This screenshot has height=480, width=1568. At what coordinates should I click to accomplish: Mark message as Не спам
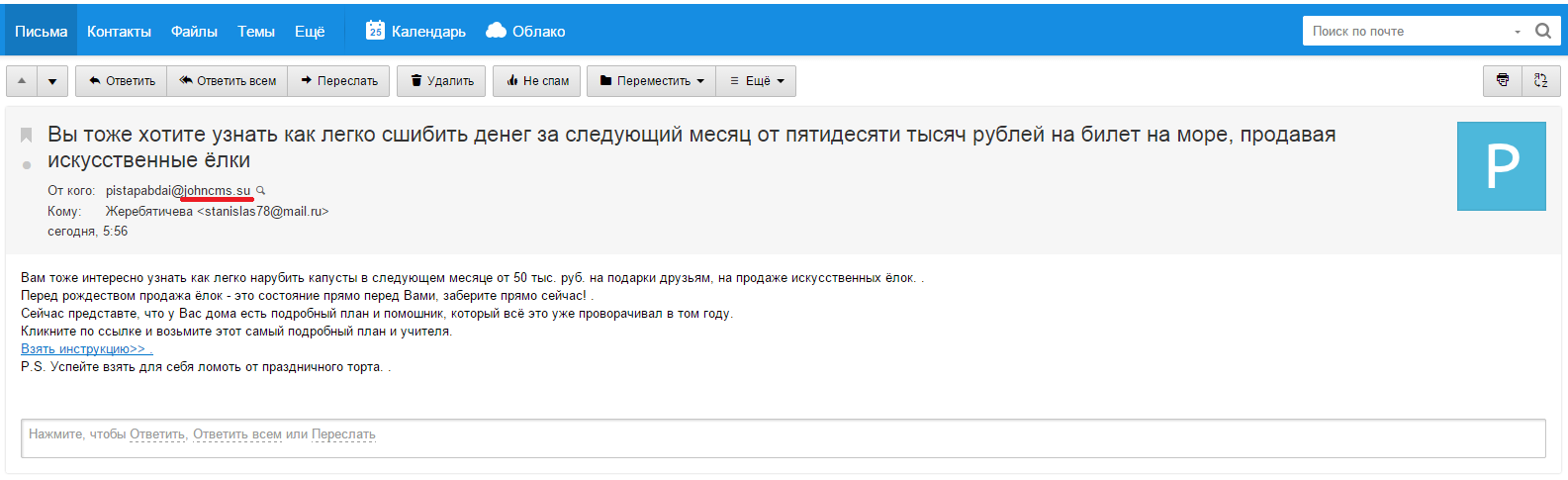538,81
